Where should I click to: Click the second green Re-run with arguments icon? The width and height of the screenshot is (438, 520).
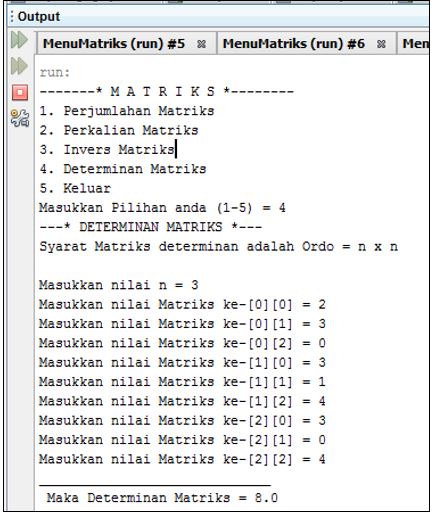coord(19,66)
